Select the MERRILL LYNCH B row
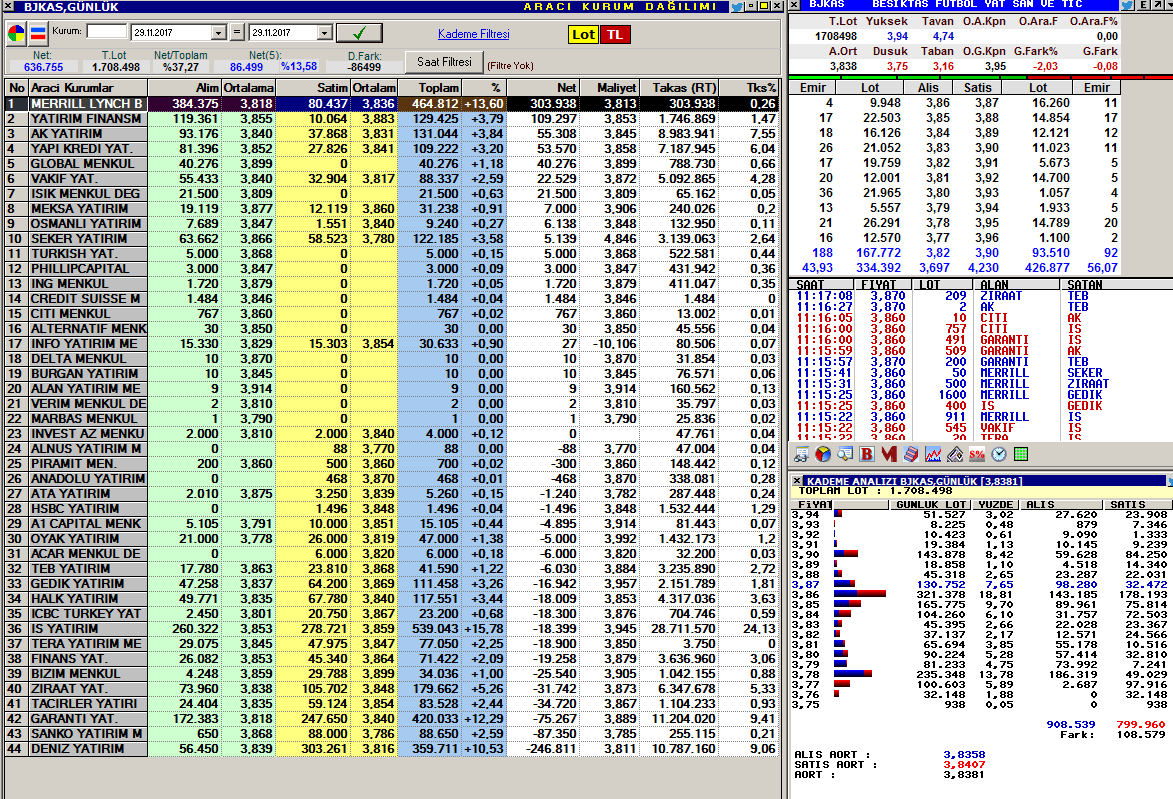Image resolution: width=1173 pixels, height=799 pixels. point(391,104)
